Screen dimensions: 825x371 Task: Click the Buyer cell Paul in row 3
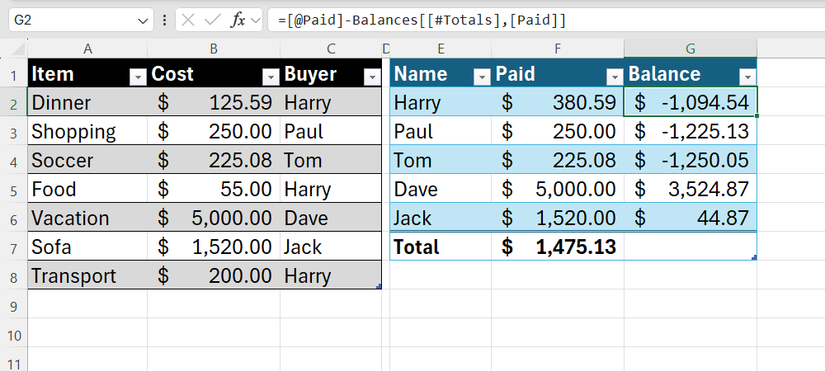(330, 132)
